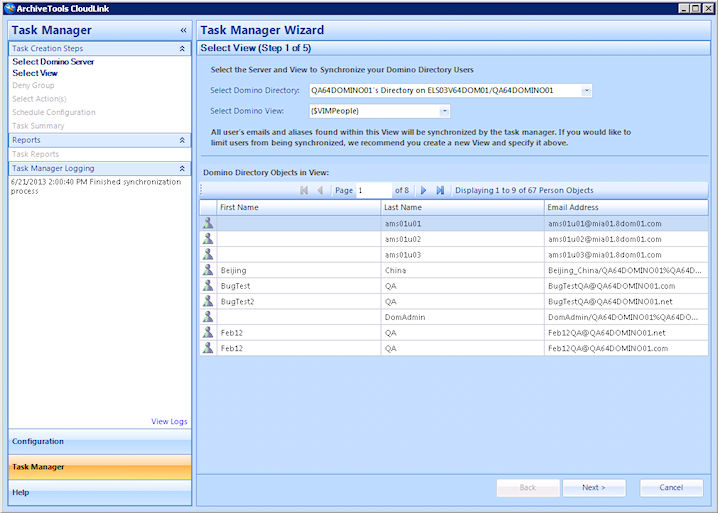The image size is (718, 513).
Task: Select the ams01u03 last name cell
Action: tap(462, 255)
